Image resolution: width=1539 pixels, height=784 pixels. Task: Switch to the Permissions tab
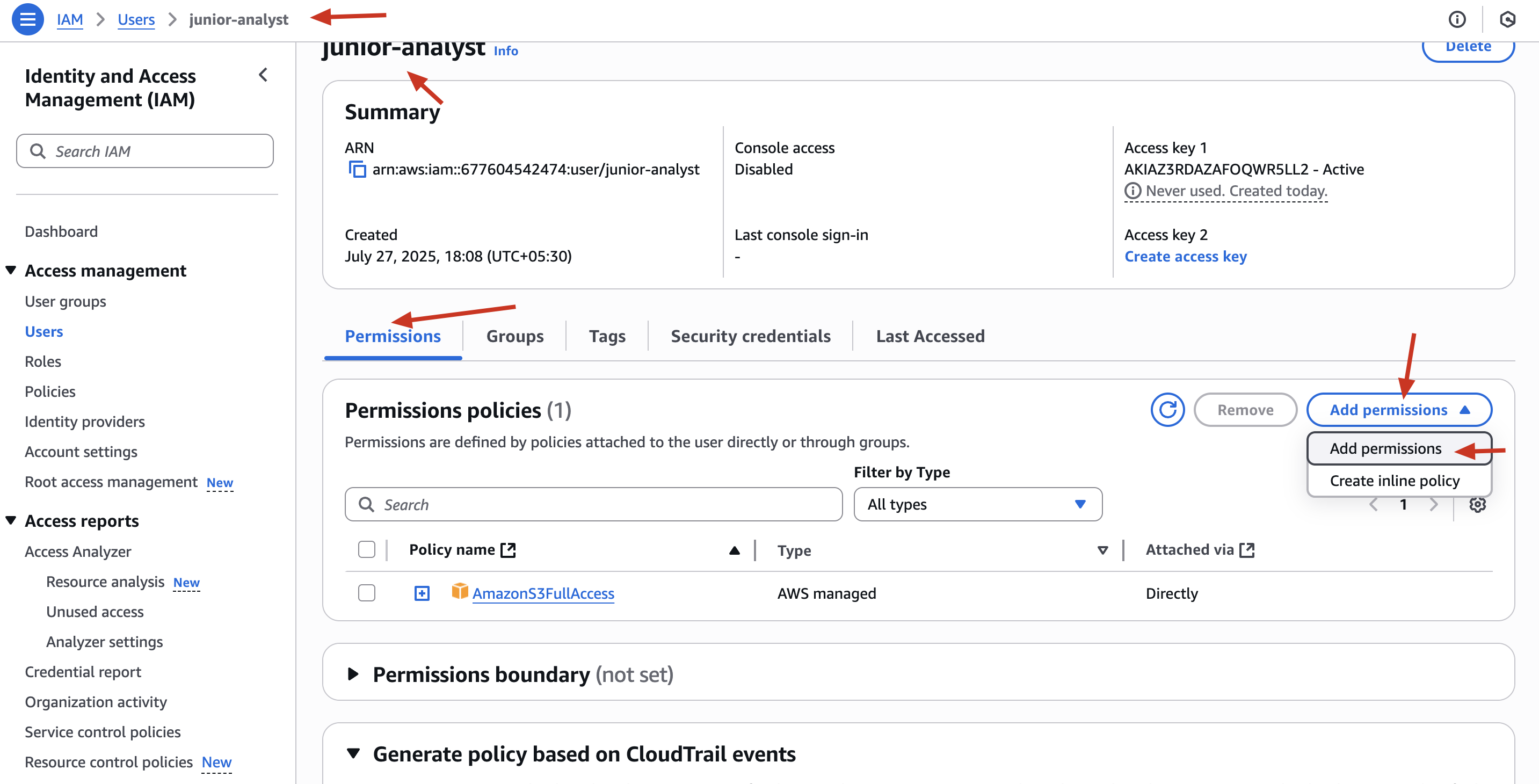(393, 337)
